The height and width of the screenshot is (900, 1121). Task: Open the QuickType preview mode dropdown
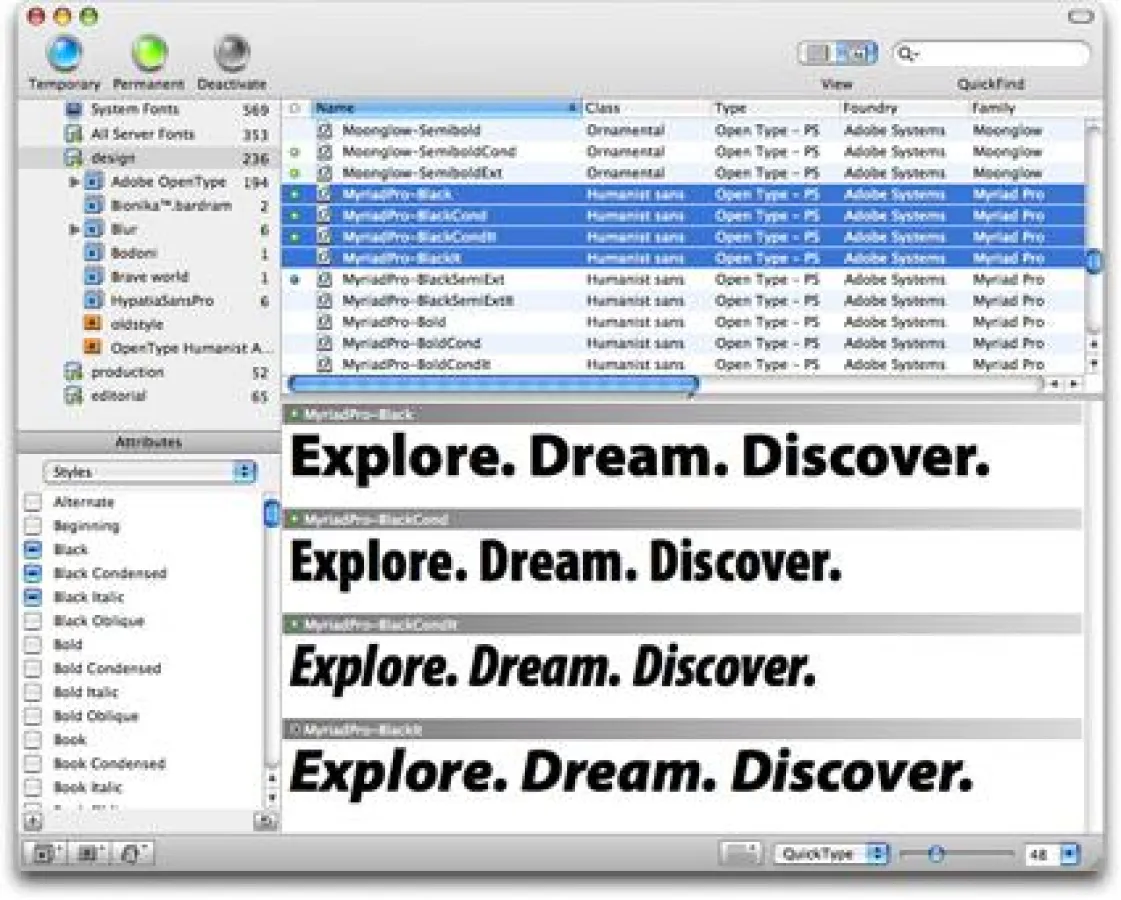click(829, 854)
